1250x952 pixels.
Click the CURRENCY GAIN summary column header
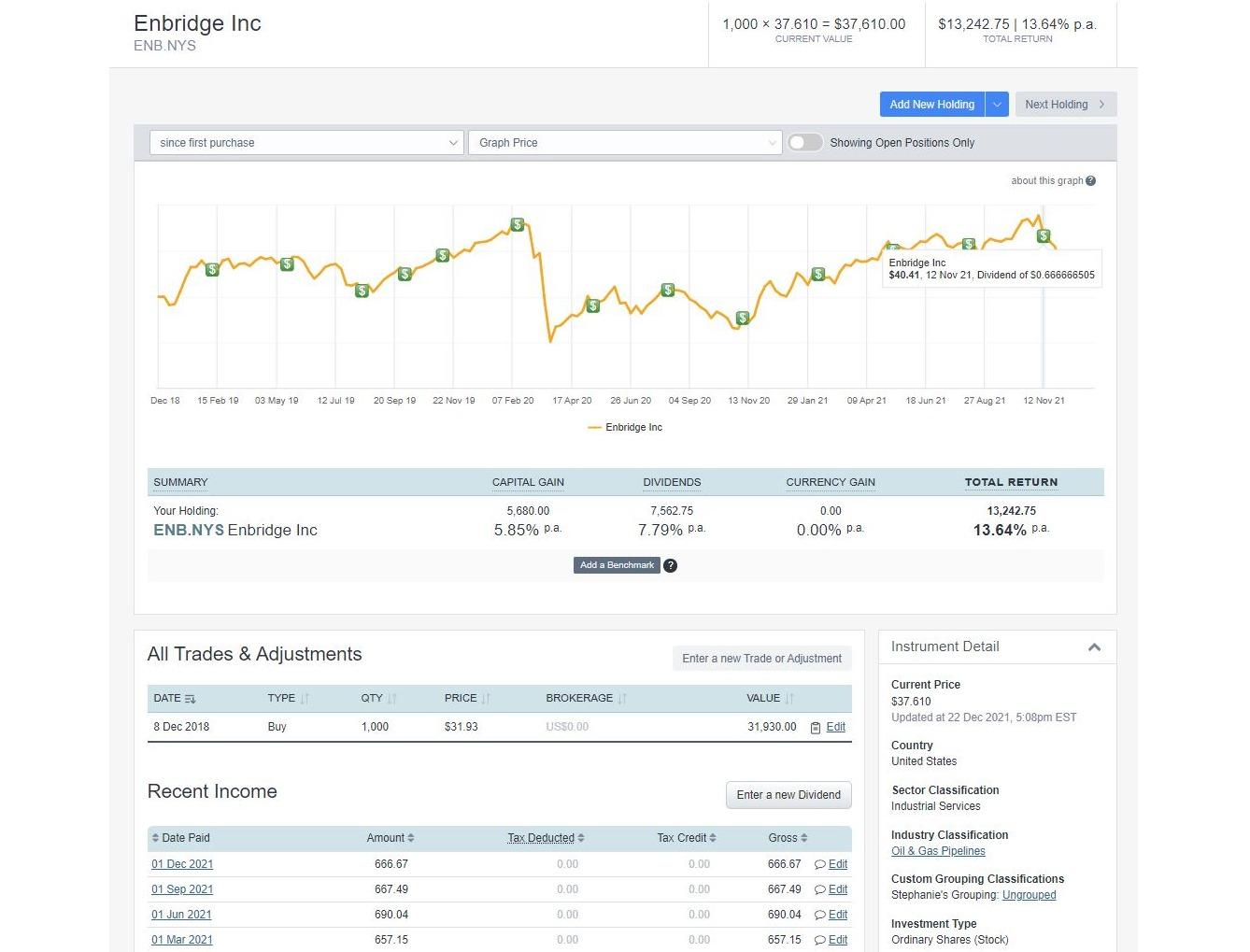click(x=831, y=483)
